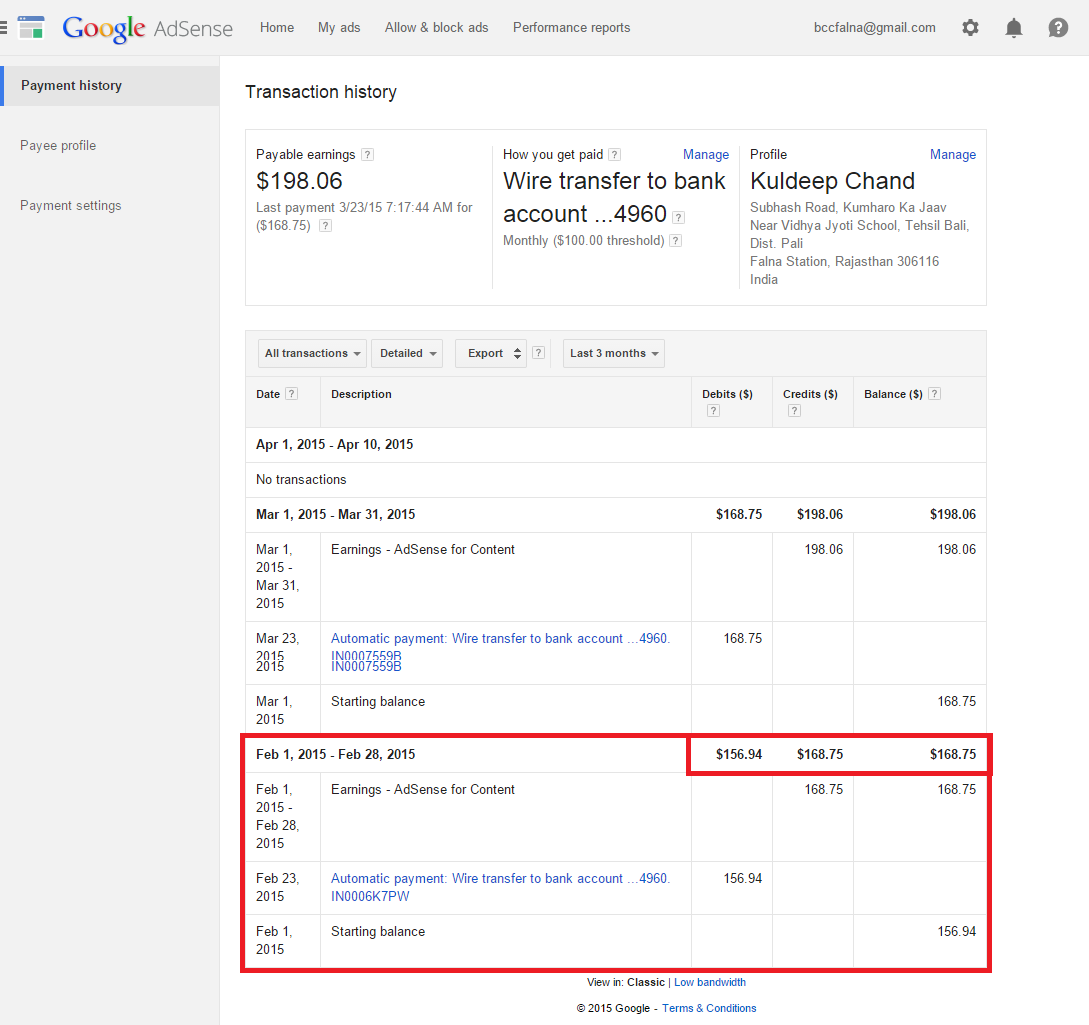Click help icon next to Balance ($) header

click(x=935, y=394)
